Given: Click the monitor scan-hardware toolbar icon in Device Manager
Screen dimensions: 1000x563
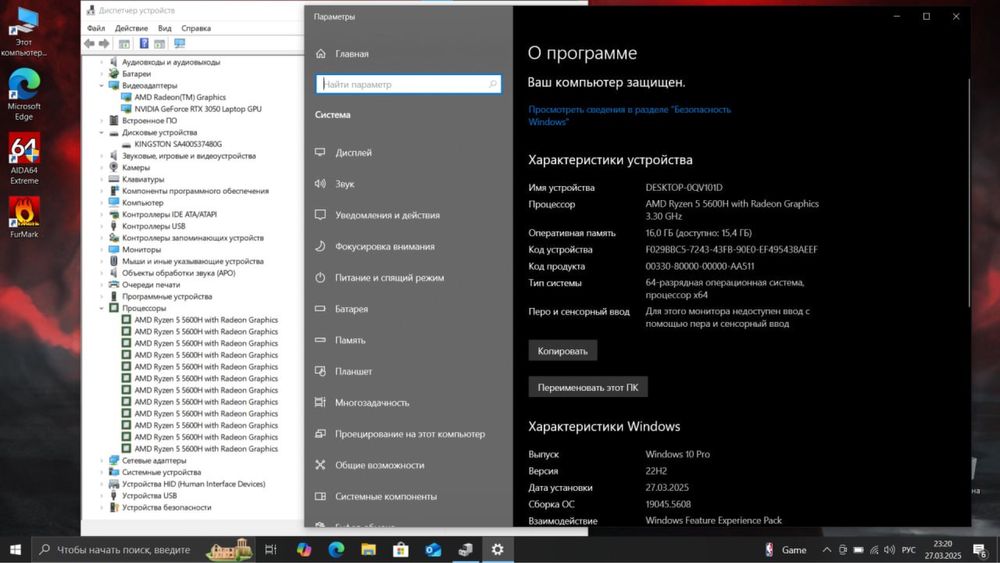Looking at the screenshot, I should [x=180, y=43].
